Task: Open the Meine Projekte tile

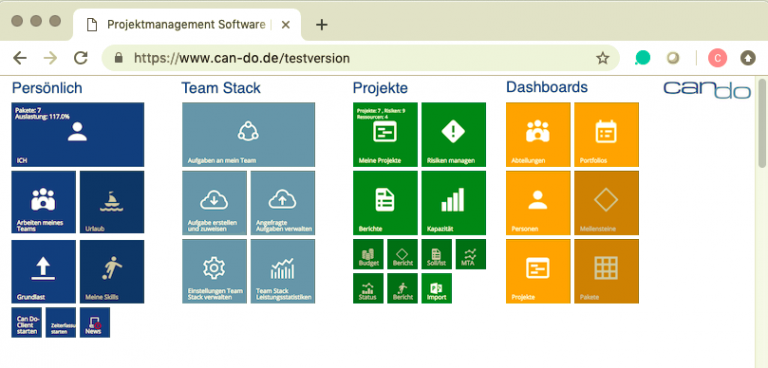Action: click(385, 135)
